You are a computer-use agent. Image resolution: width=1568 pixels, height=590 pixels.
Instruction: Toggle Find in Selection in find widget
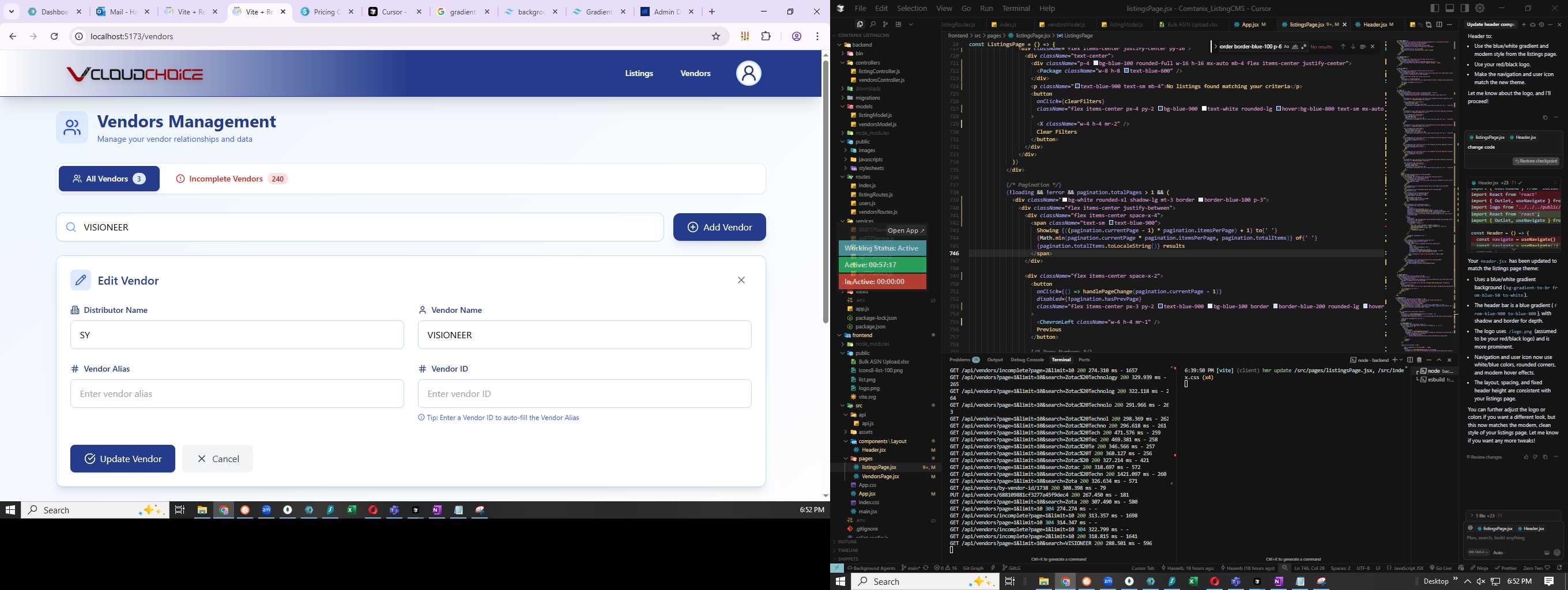click(x=1363, y=47)
